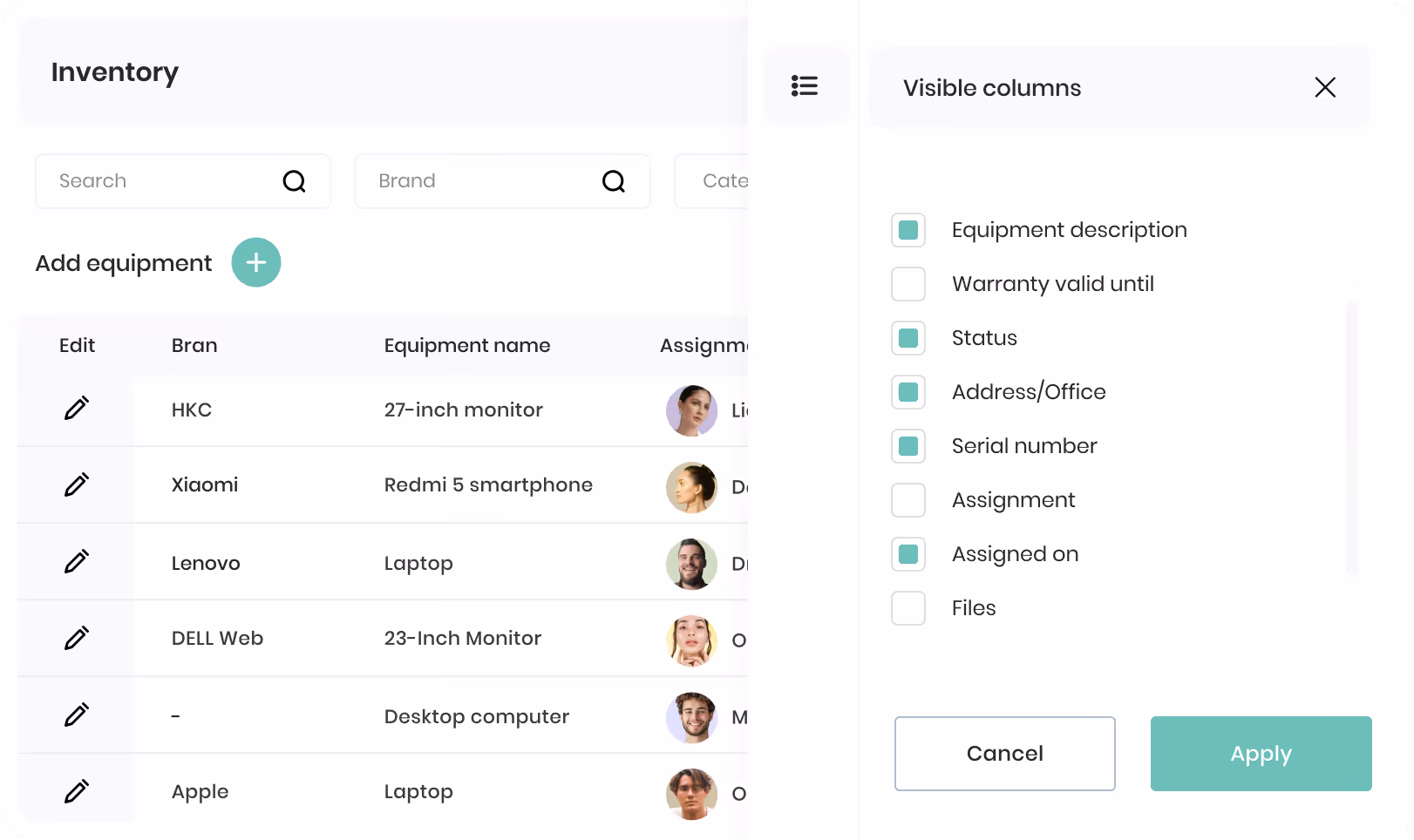Uncheck the Equipment description column

coord(908,230)
